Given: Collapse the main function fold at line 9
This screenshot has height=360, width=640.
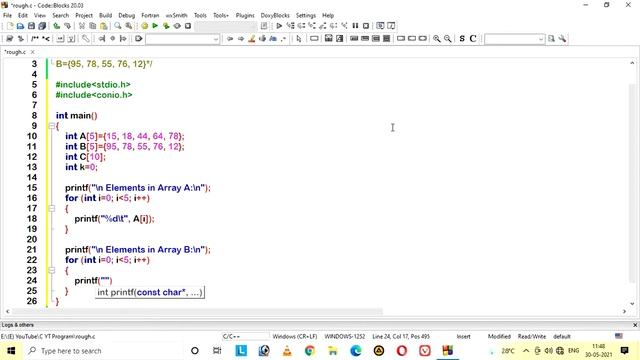Looking at the screenshot, I should click(52, 126).
